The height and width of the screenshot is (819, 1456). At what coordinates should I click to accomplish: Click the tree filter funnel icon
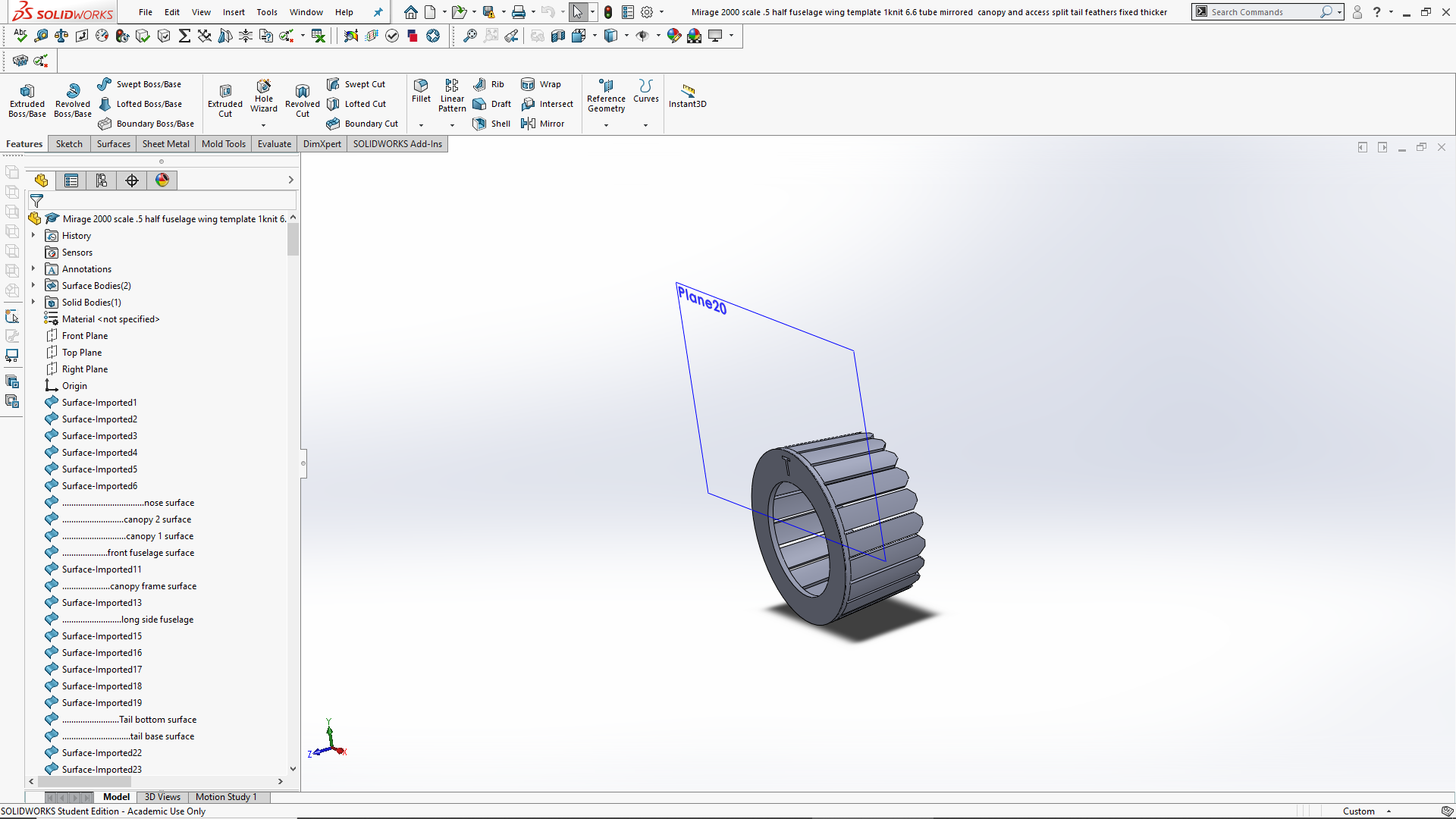click(36, 201)
